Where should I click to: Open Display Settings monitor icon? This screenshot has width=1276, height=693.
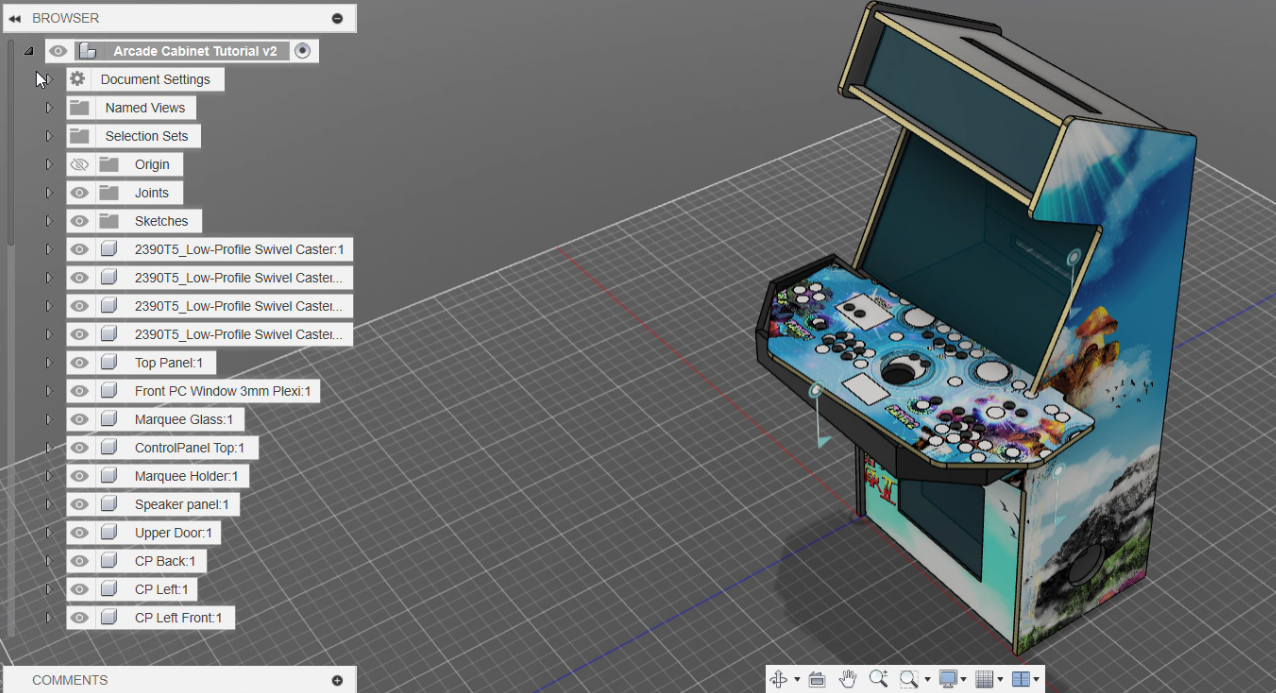pyautogui.click(x=948, y=679)
